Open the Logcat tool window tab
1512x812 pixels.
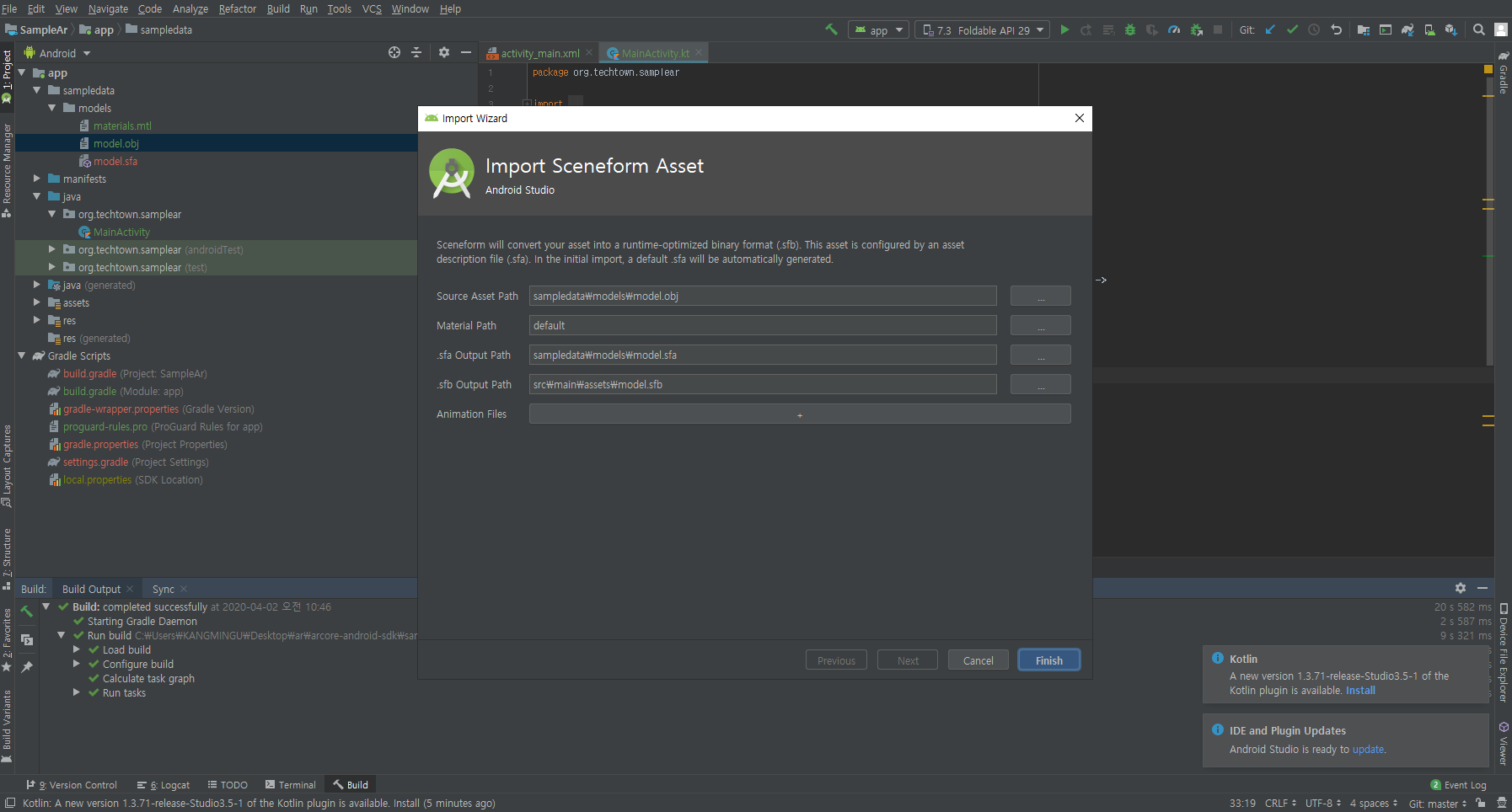[164, 784]
